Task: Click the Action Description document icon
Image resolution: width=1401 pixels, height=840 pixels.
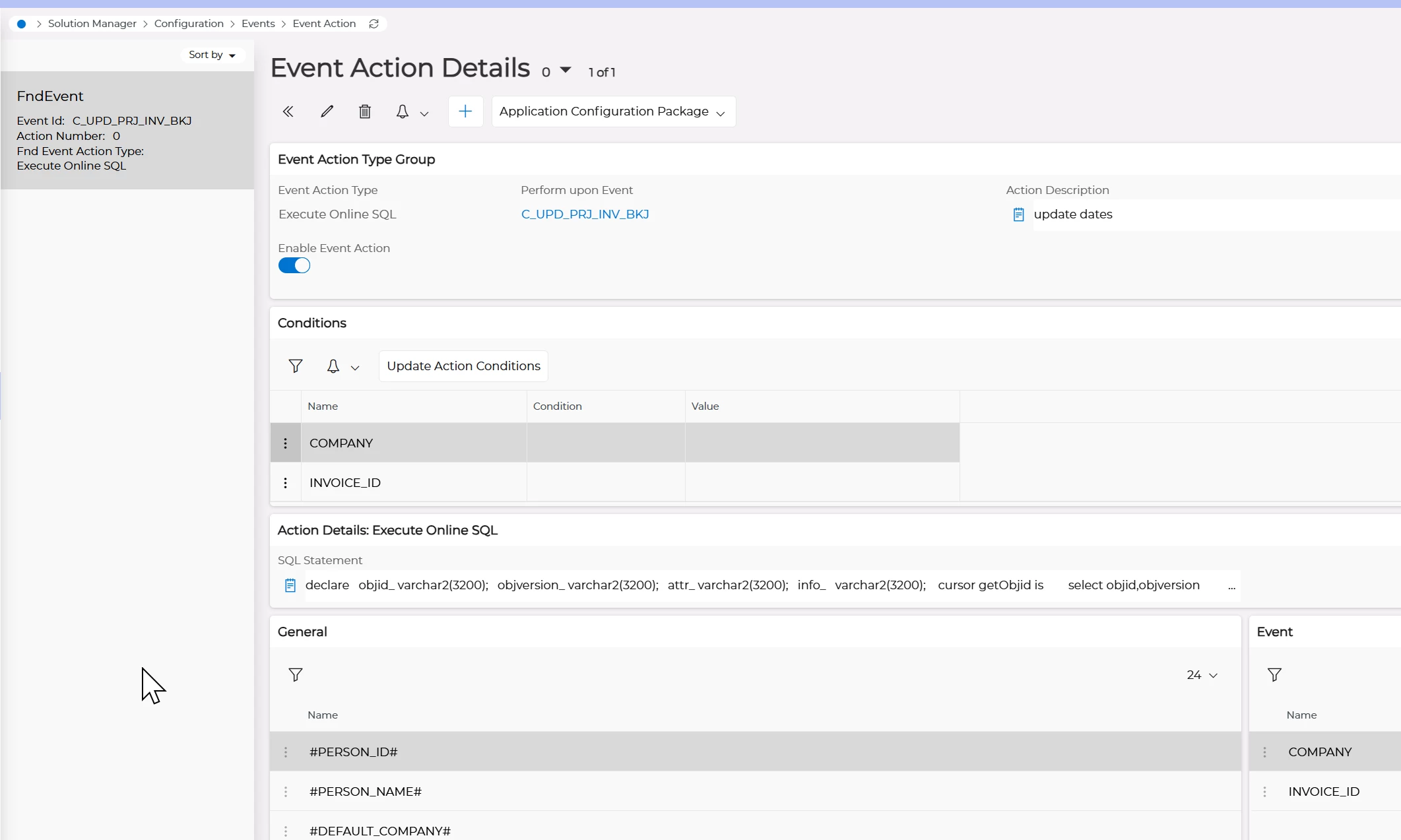Action: pos(1018,214)
